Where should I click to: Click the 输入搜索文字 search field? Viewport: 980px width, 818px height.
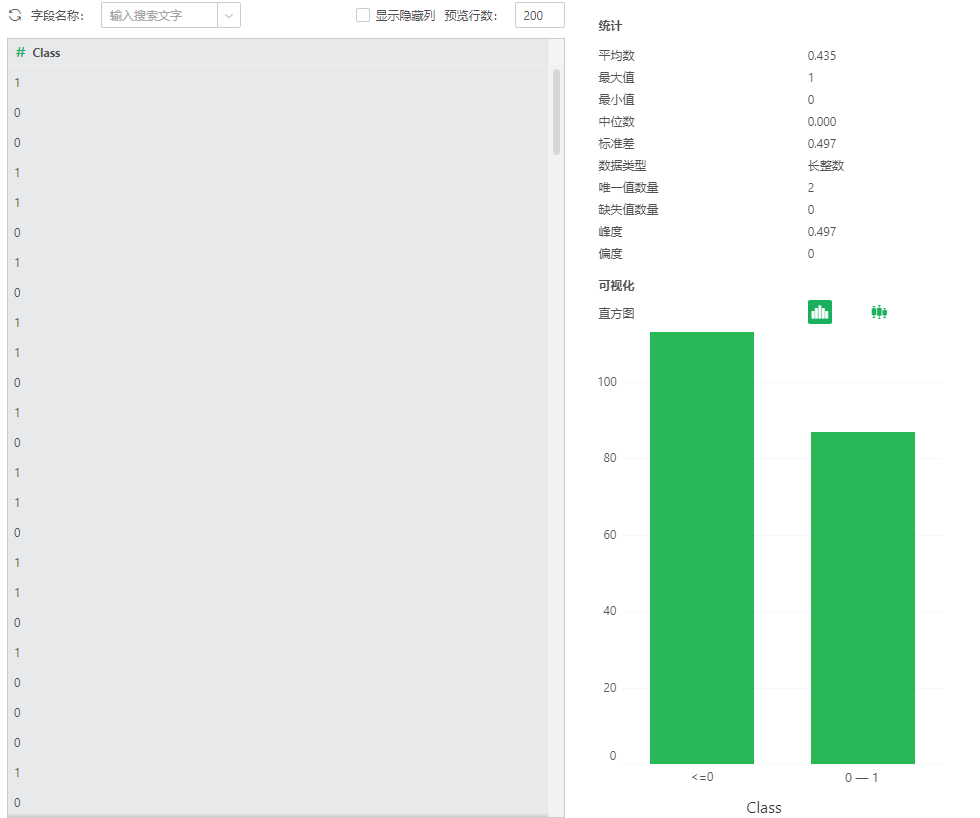159,16
